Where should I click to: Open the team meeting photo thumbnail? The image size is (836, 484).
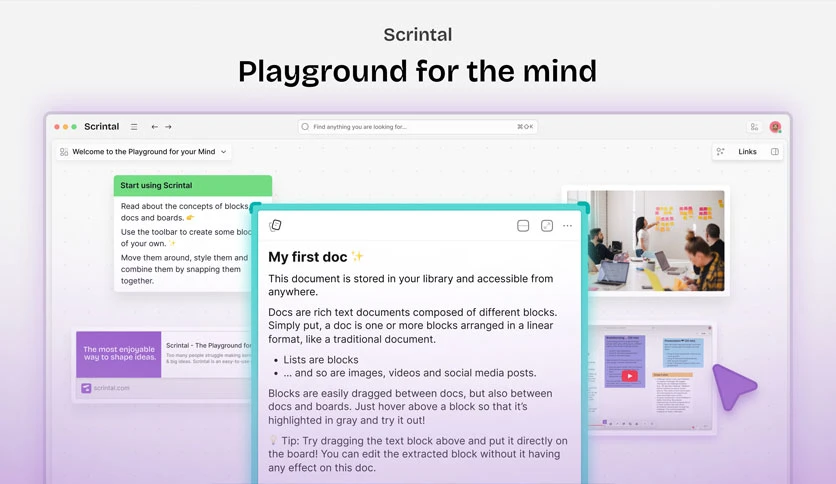(646, 240)
